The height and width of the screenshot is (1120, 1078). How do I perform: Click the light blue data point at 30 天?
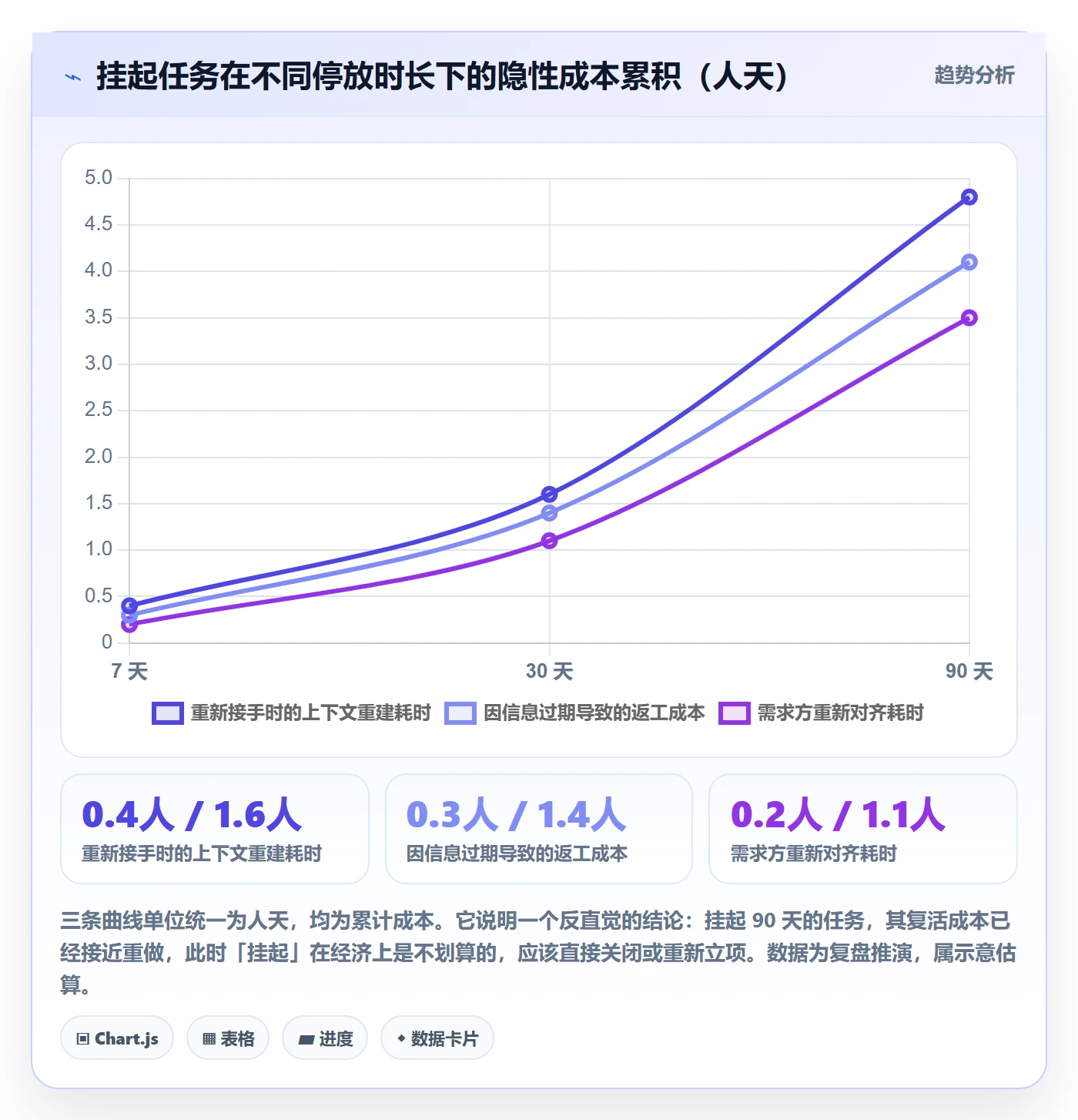click(549, 513)
